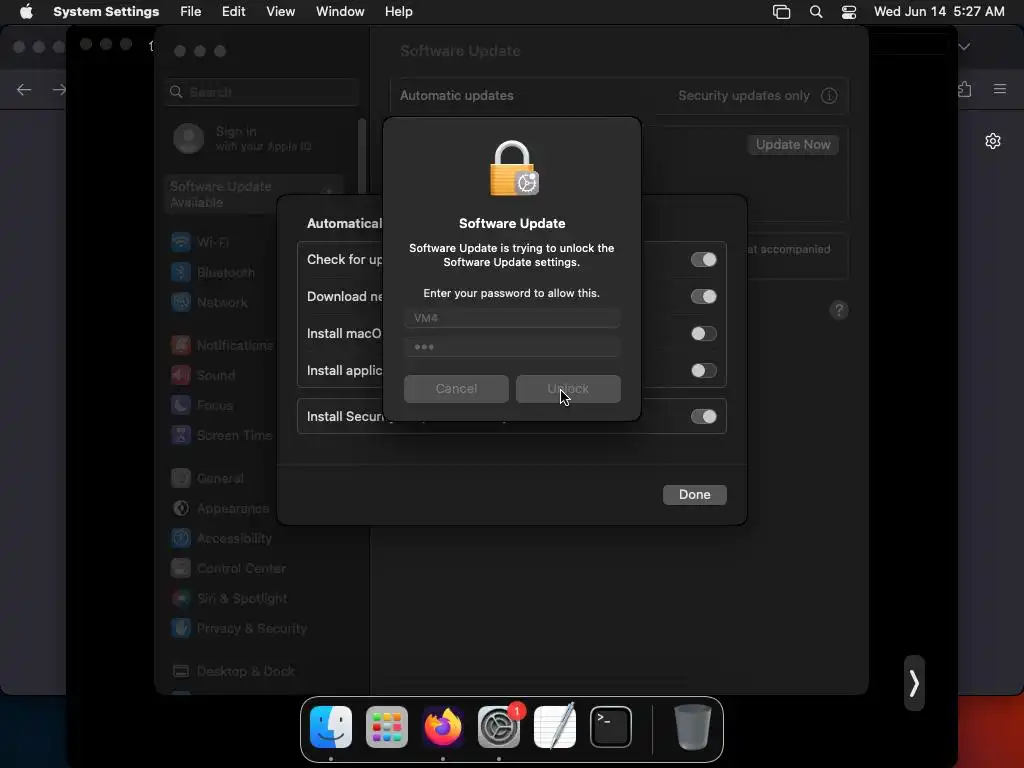Select Notifications in settings sidebar
Image resolution: width=1024 pixels, height=768 pixels.
coord(222,345)
